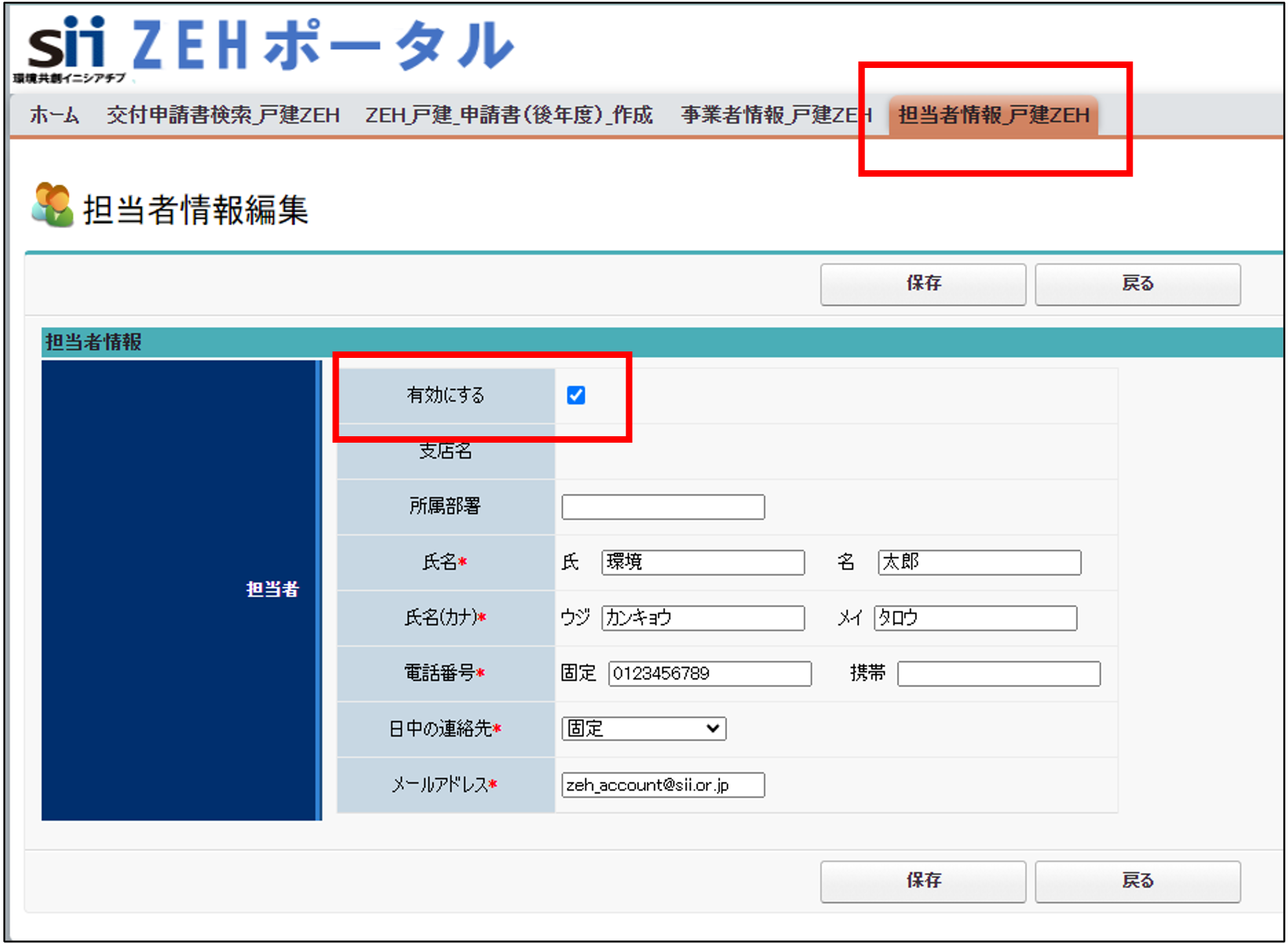The image size is (1288, 943).
Task: Click the 所属部署 input field
Action: tap(662, 507)
